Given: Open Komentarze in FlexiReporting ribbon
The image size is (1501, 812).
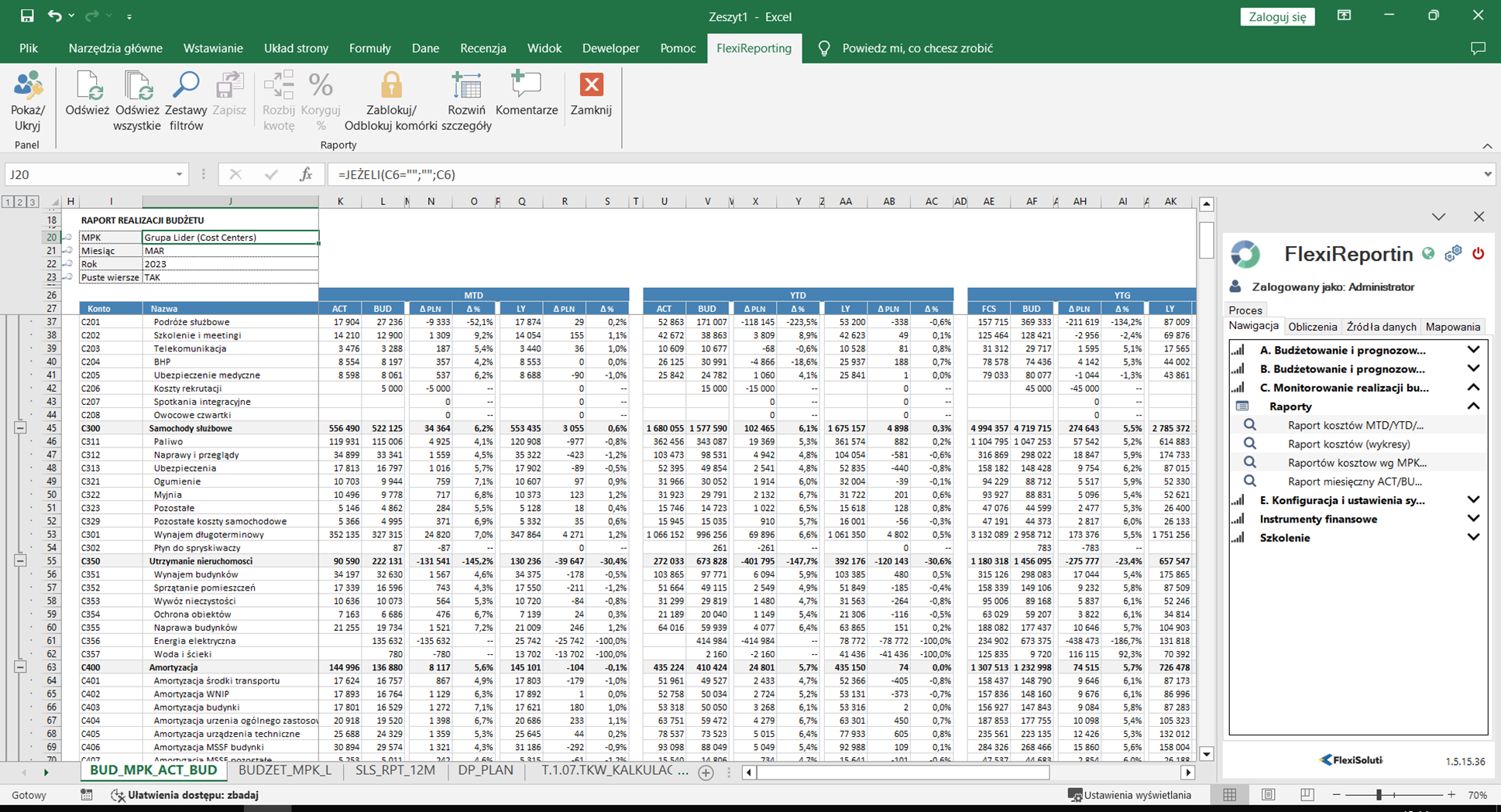Looking at the screenshot, I should [x=526, y=87].
